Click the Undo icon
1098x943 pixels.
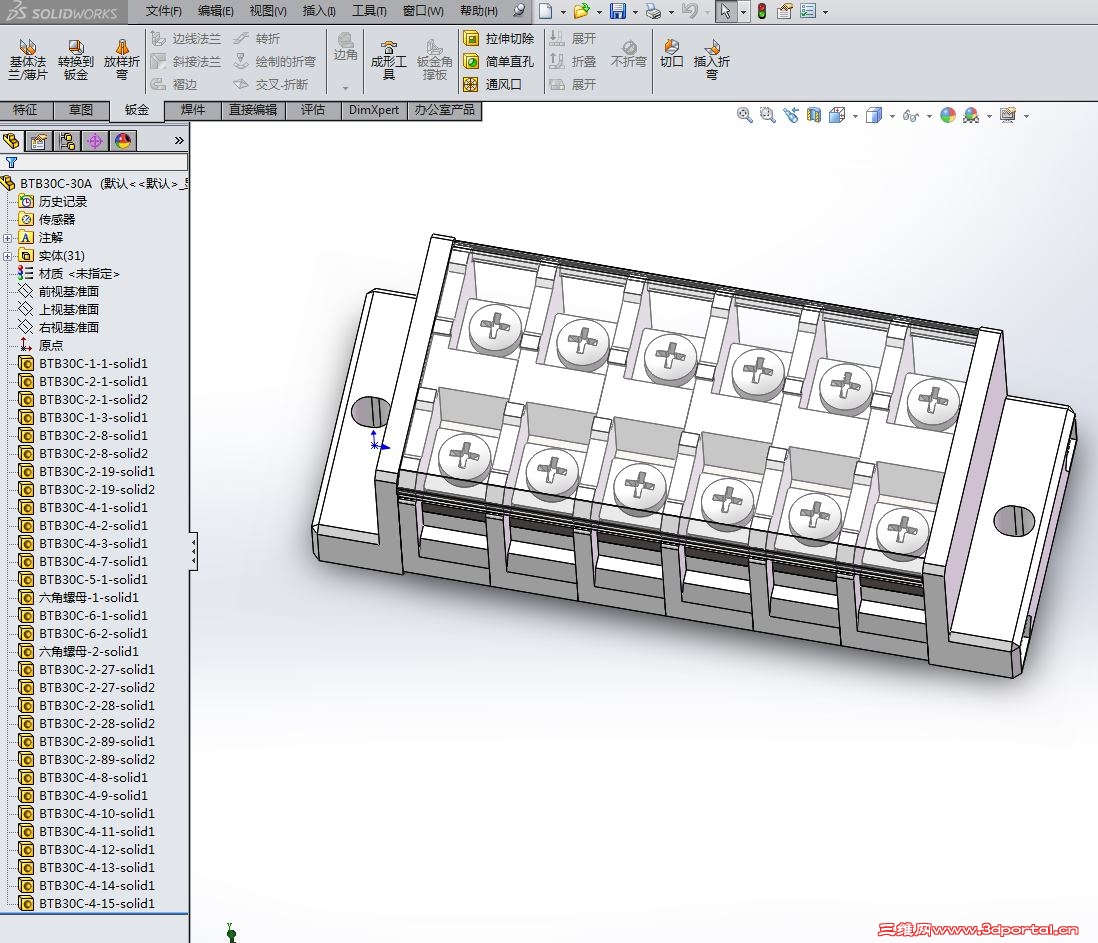point(690,11)
